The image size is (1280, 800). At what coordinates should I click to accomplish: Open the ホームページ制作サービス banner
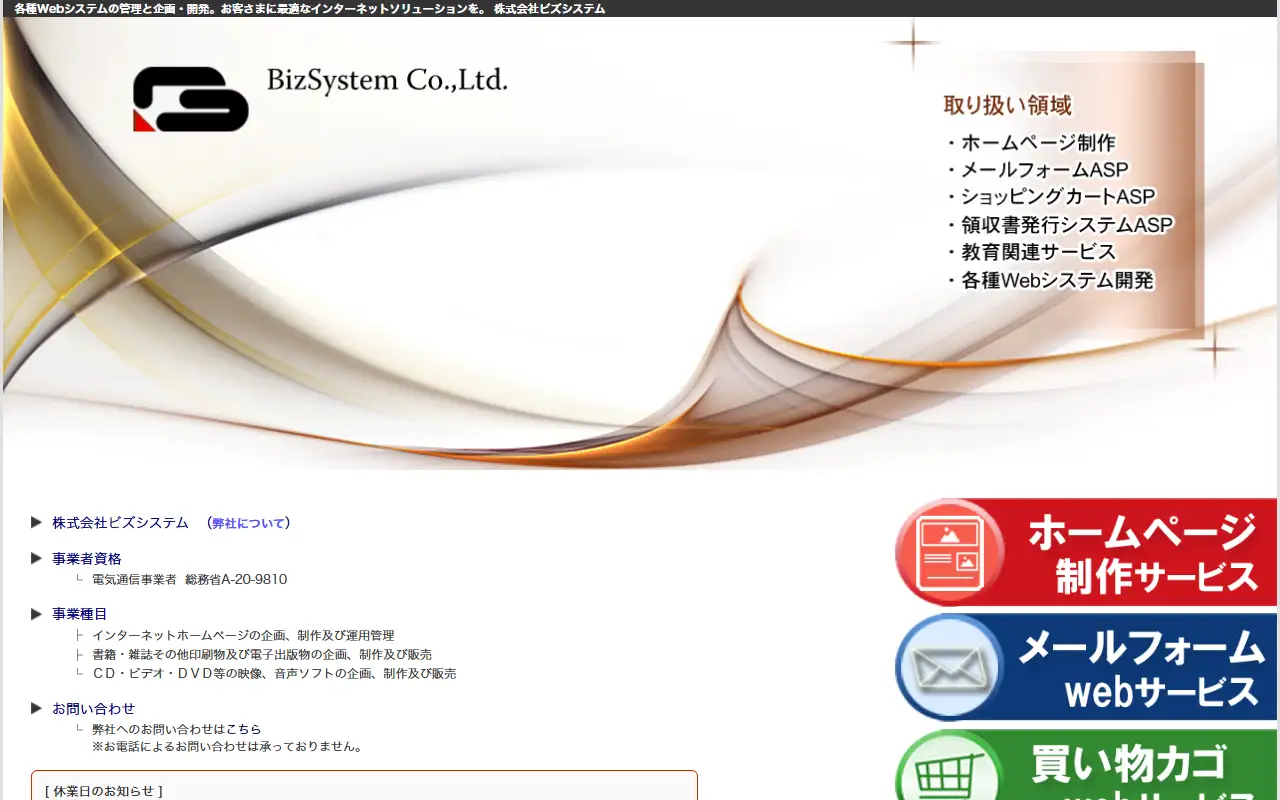(x=1087, y=552)
